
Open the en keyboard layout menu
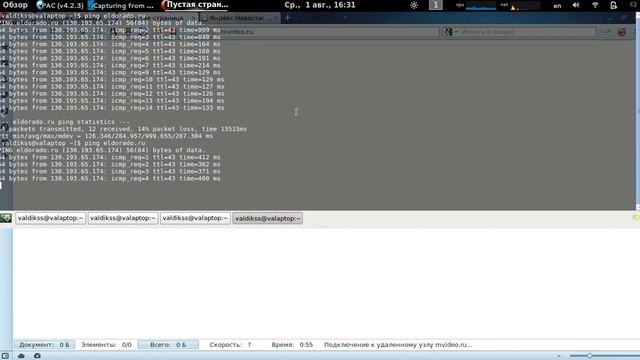point(557,6)
